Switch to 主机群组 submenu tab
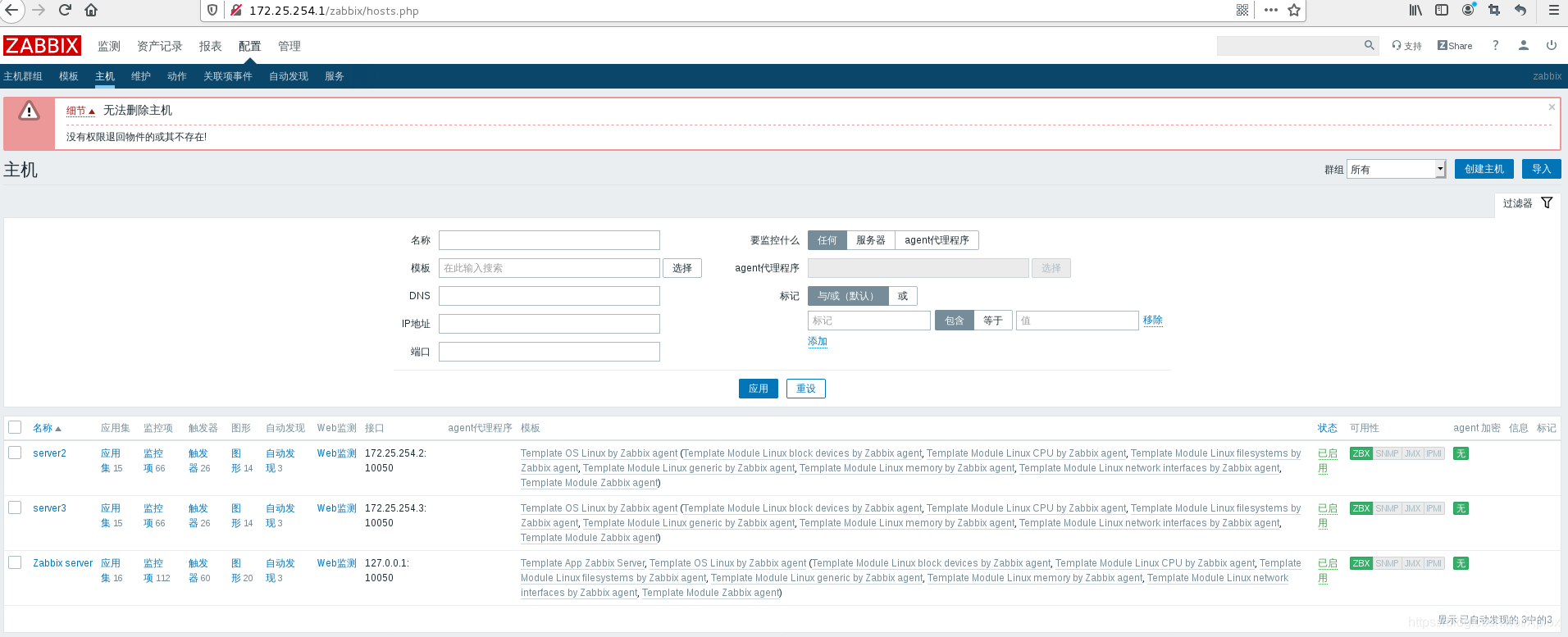1568x637 pixels. (23, 76)
